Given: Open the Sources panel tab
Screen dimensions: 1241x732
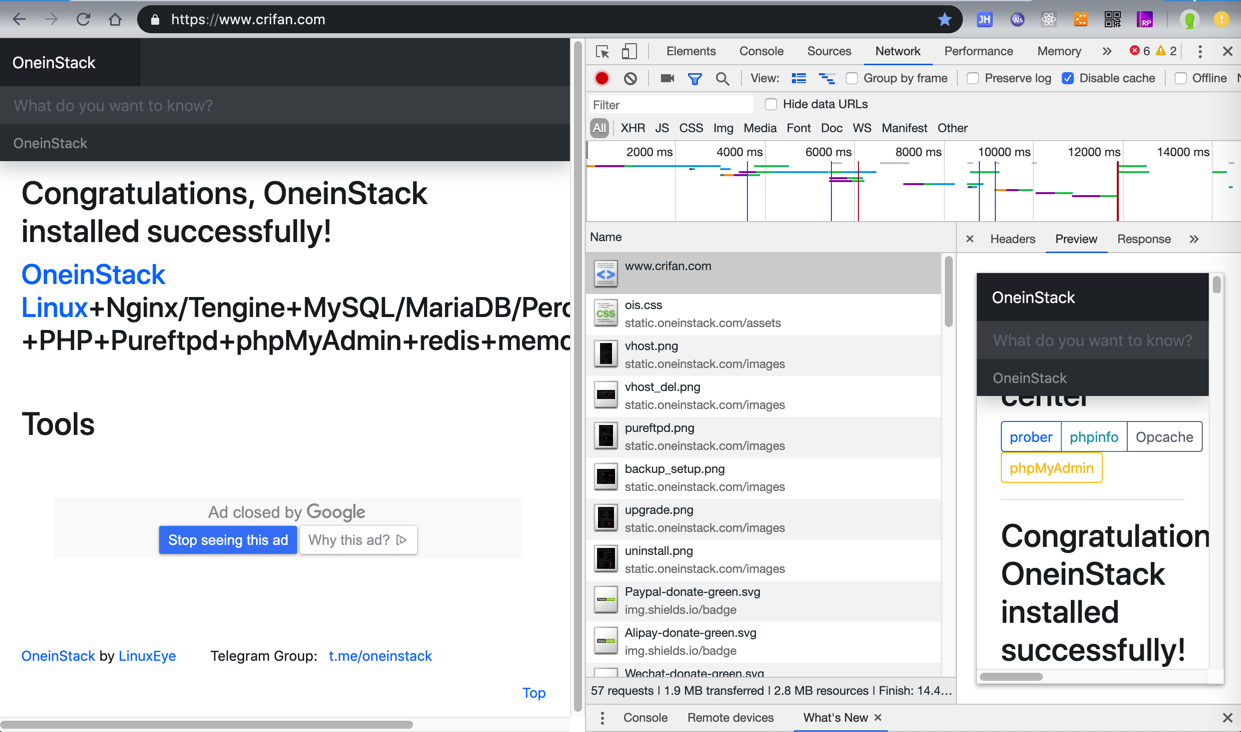Looking at the screenshot, I should [x=829, y=51].
